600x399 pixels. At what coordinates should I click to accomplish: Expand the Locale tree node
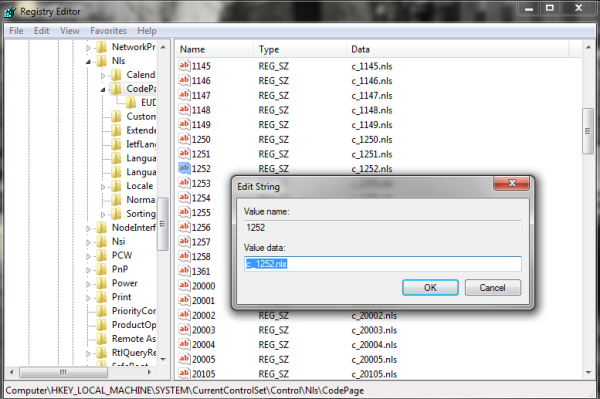[x=103, y=187]
